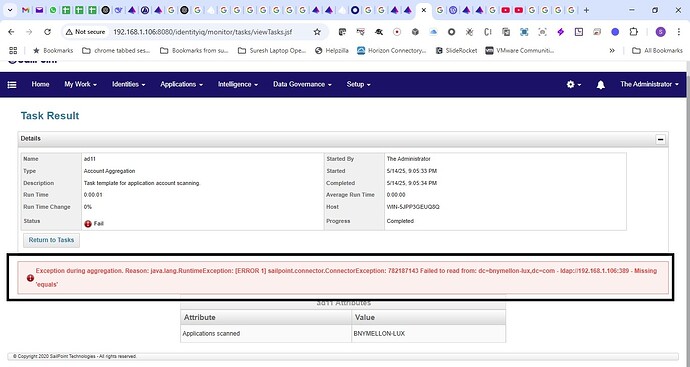Click the Return to Tasks button
The image size is (690, 367).
click(x=51, y=240)
